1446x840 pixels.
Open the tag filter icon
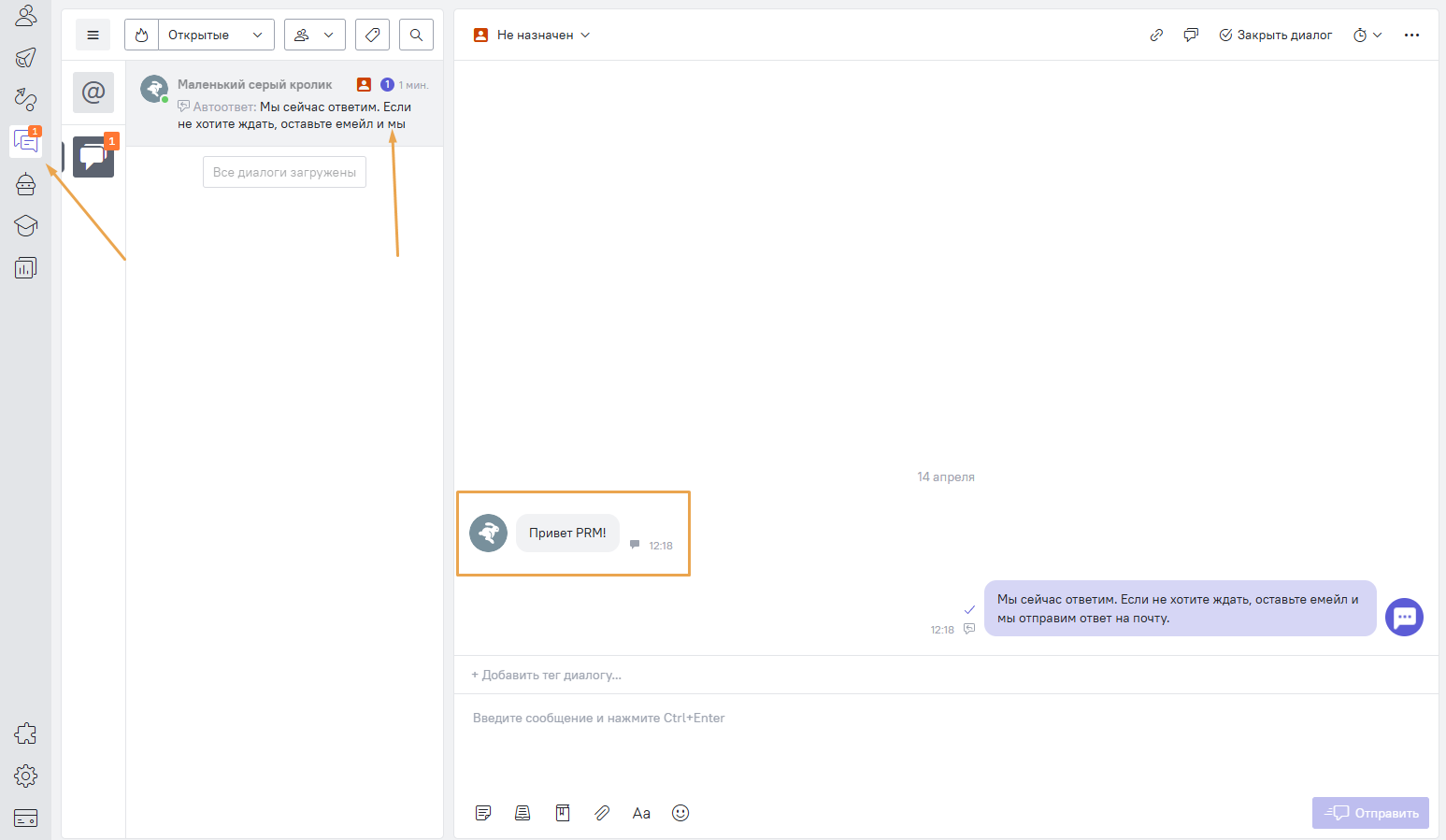tap(372, 36)
